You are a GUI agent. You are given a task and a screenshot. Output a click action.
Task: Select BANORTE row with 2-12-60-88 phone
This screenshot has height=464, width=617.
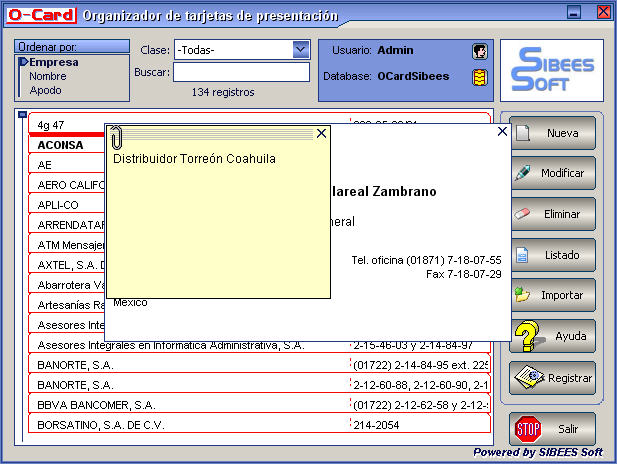coord(260,385)
